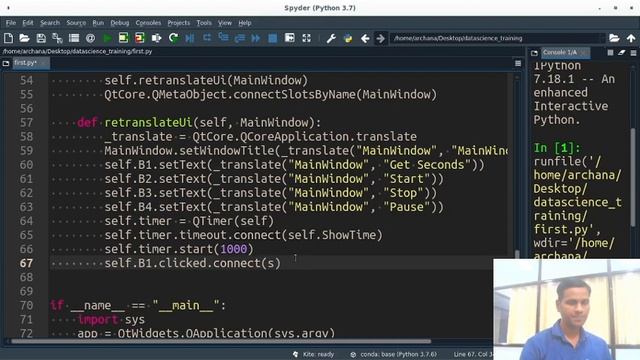Step over current line in debugger
This screenshot has width=640, height=360.
pyautogui.click(x=207, y=38)
